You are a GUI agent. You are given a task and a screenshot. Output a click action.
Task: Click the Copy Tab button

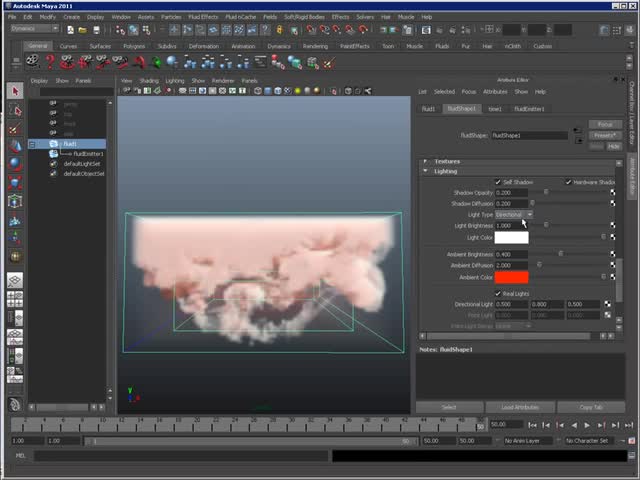(x=591, y=407)
